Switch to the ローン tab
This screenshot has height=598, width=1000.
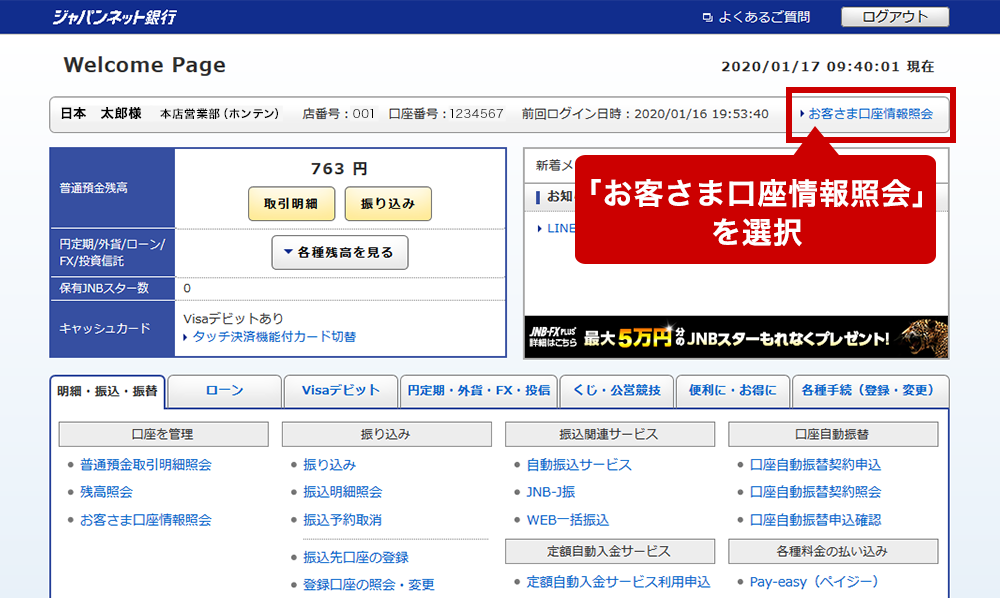tap(224, 390)
